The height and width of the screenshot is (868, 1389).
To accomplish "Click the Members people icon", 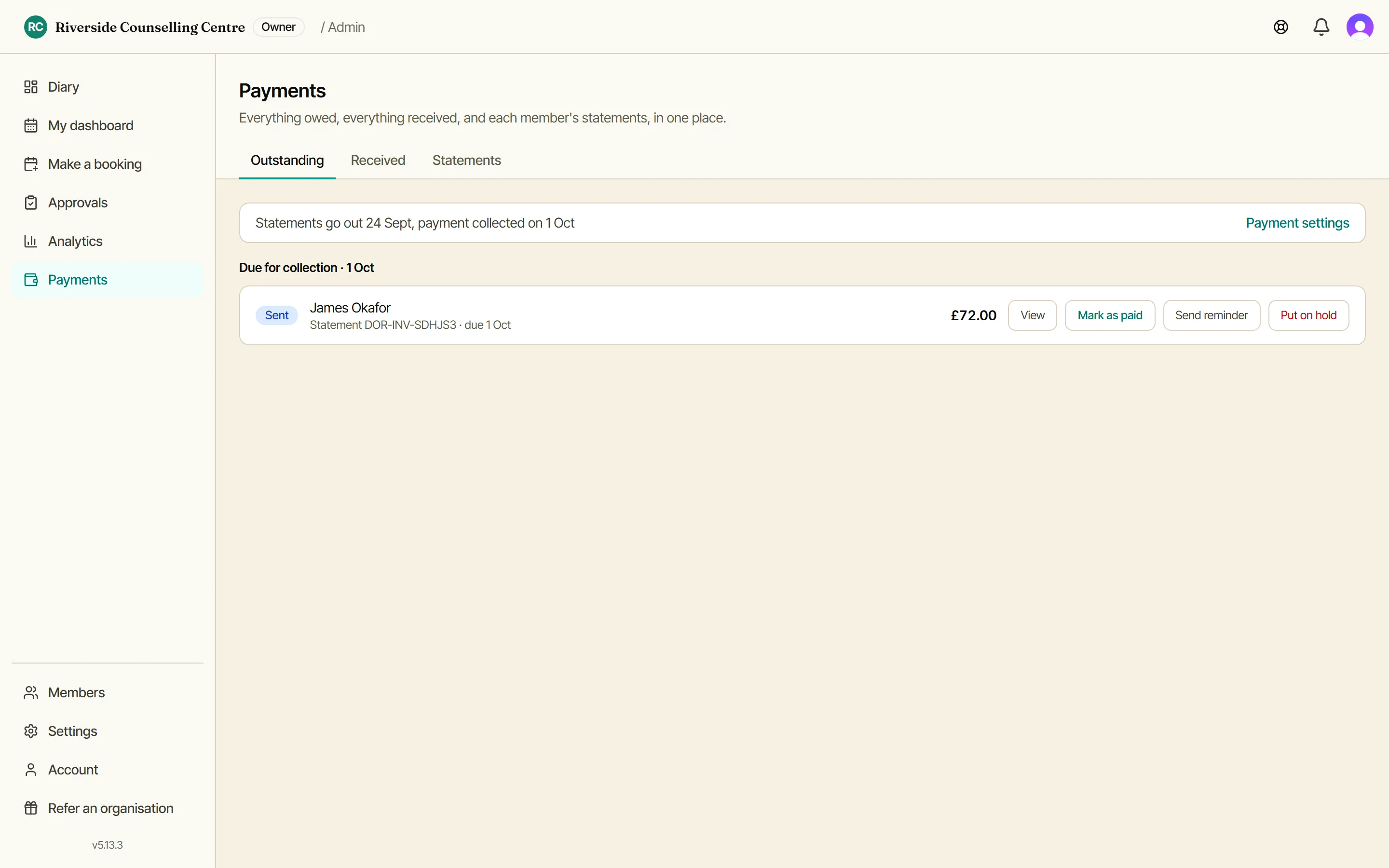I will [31, 692].
